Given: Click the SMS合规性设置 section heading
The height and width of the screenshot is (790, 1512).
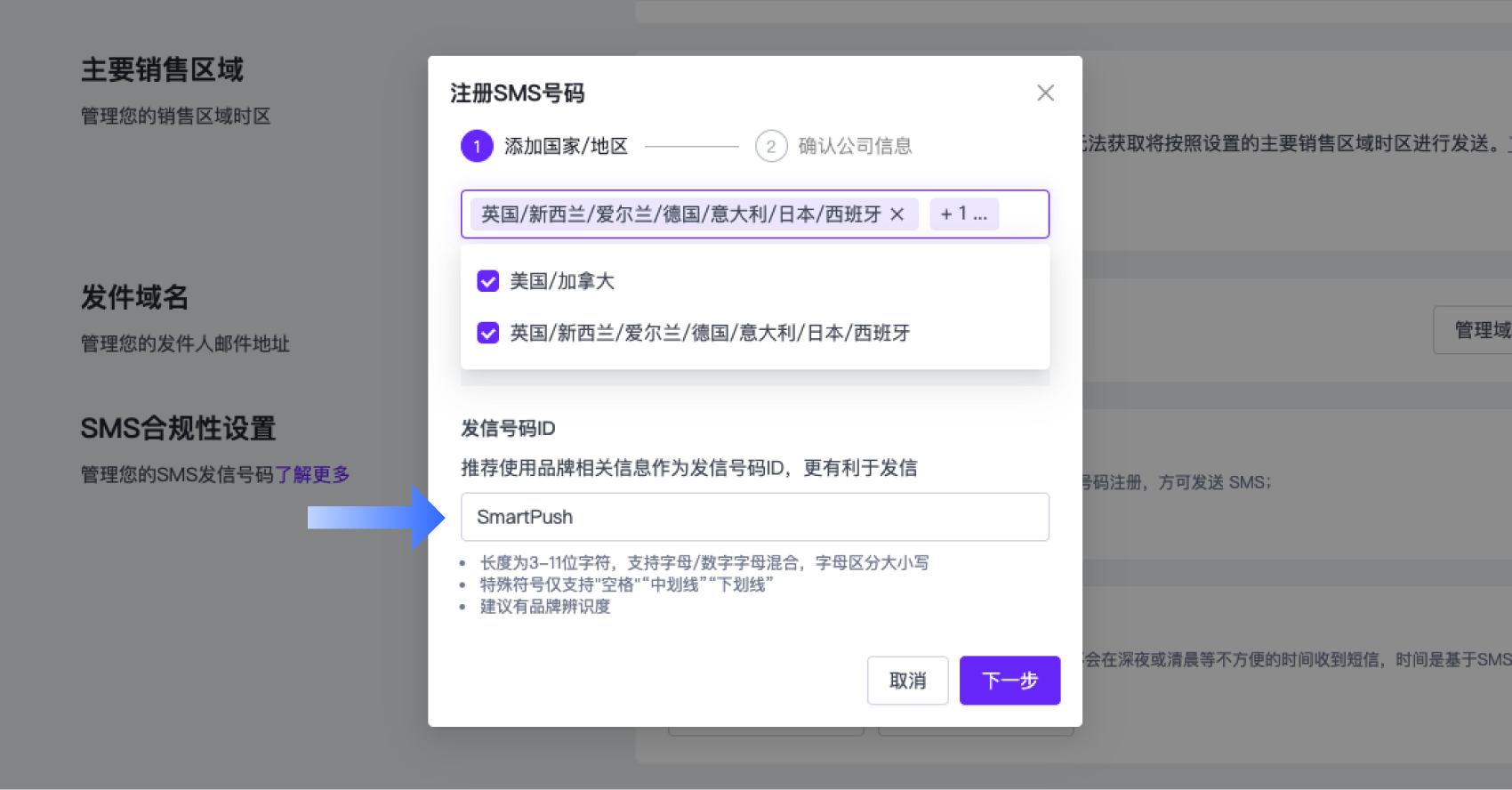Looking at the screenshot, I should pyautogui.click(x=178, y=429).
